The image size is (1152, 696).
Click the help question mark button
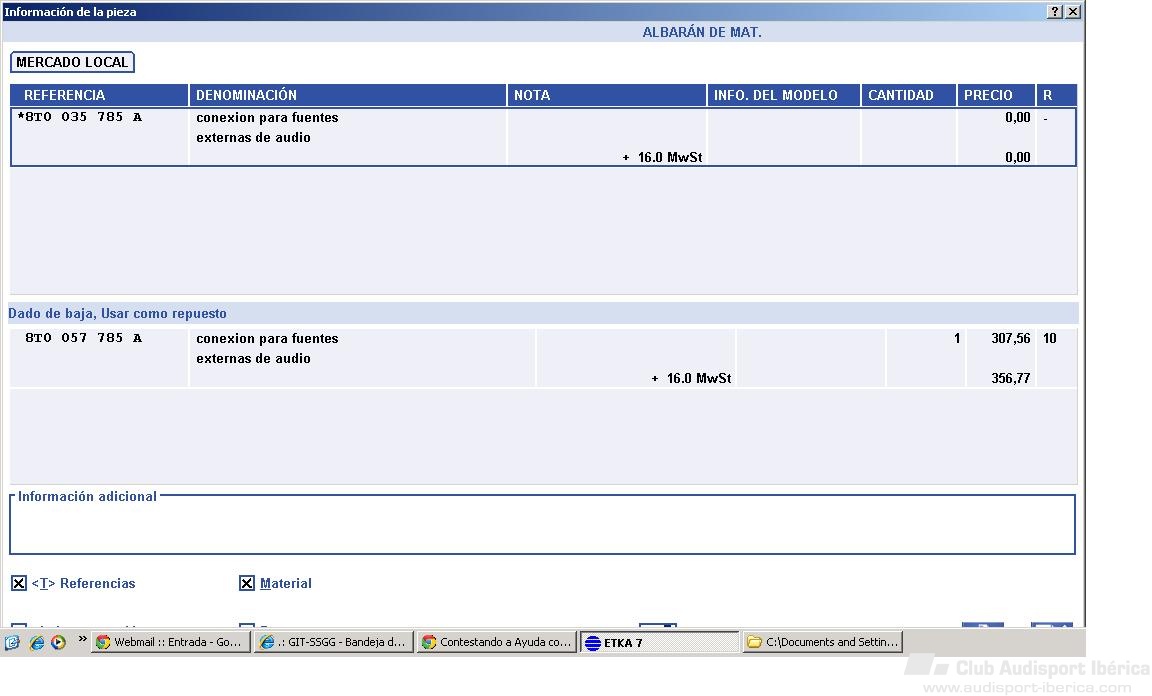[1055, 12]
